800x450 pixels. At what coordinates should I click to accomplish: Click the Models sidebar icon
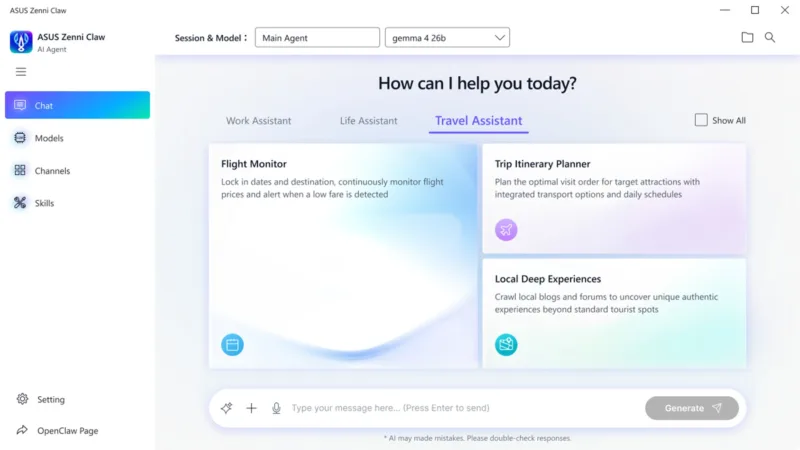20,138
